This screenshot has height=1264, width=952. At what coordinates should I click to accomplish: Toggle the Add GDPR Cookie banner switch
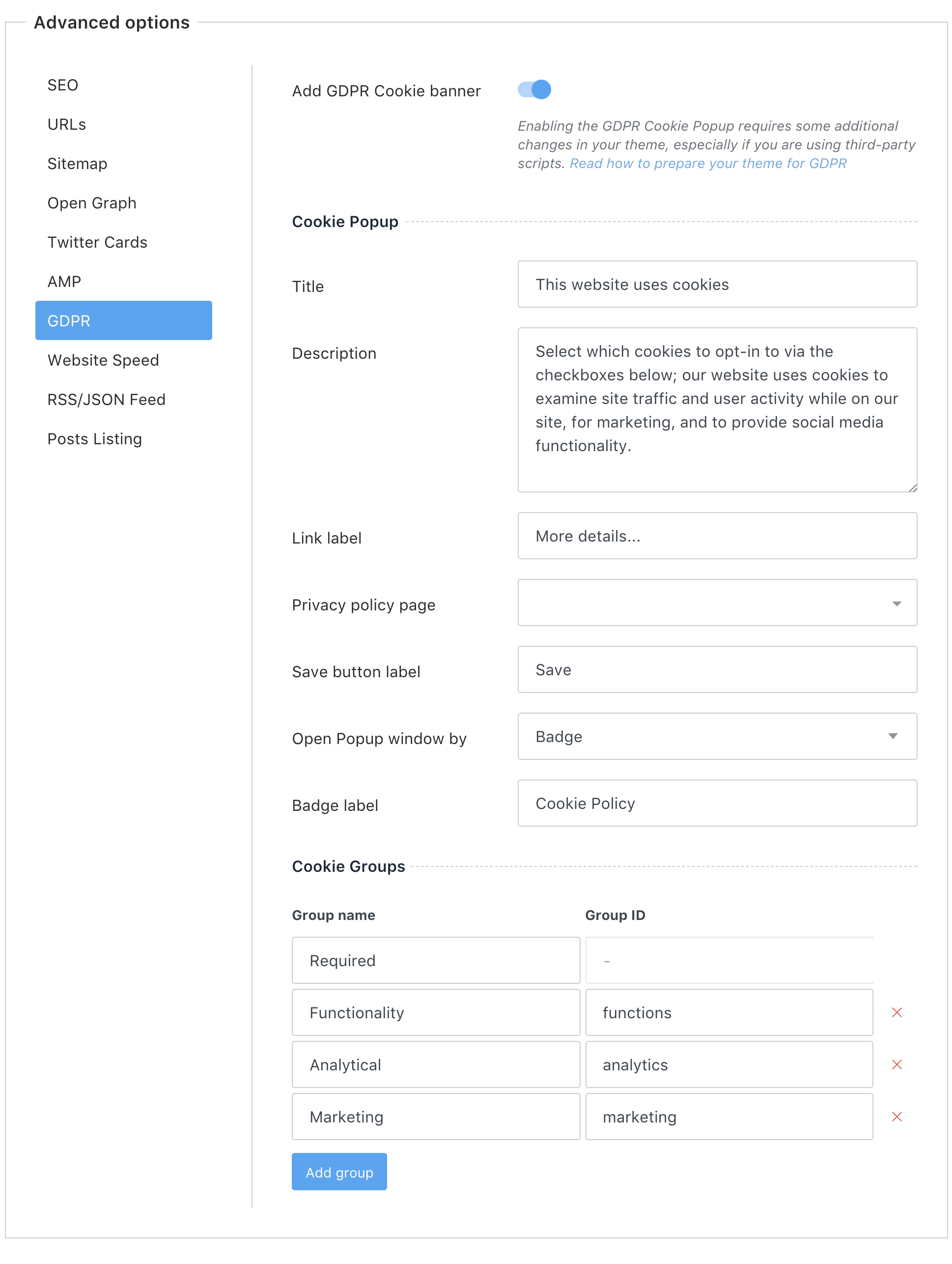click(x=534, y=90)
